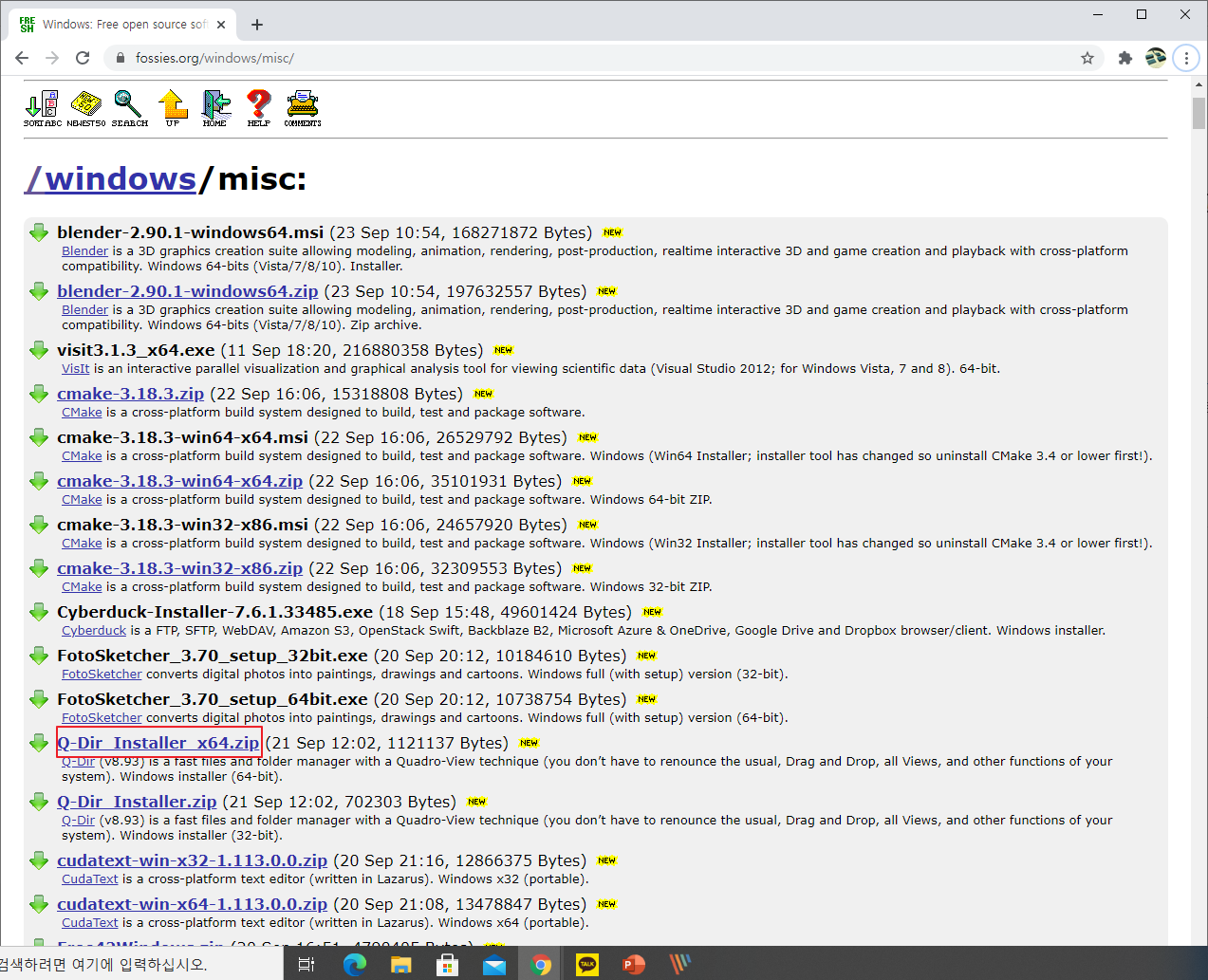Screen dimensions: 1208x980
Task: Click the Windows taskbar search box
Action: coord(141,964)
